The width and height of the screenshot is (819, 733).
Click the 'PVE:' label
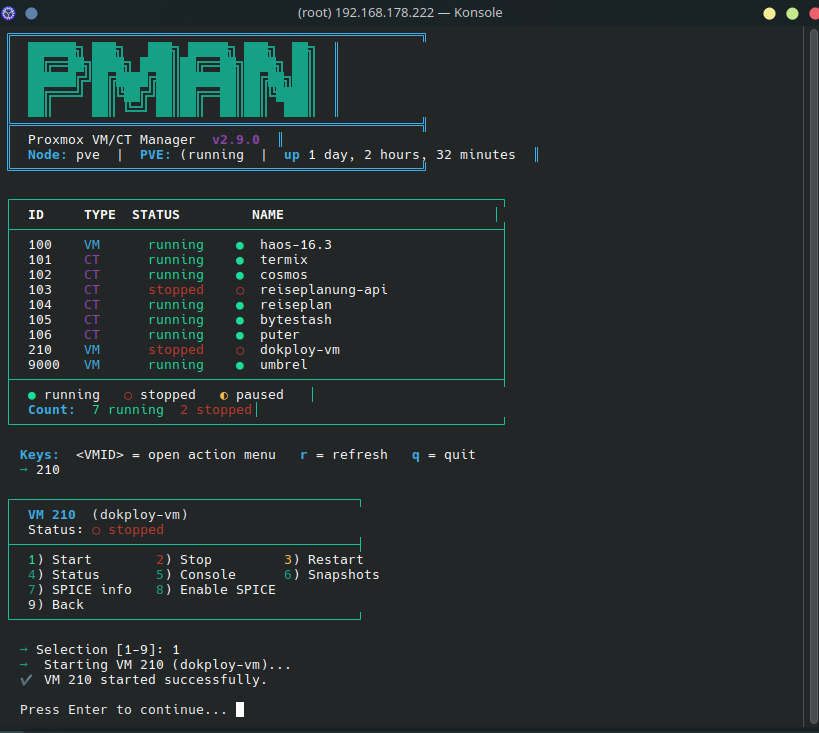click(x=156, y=155)
